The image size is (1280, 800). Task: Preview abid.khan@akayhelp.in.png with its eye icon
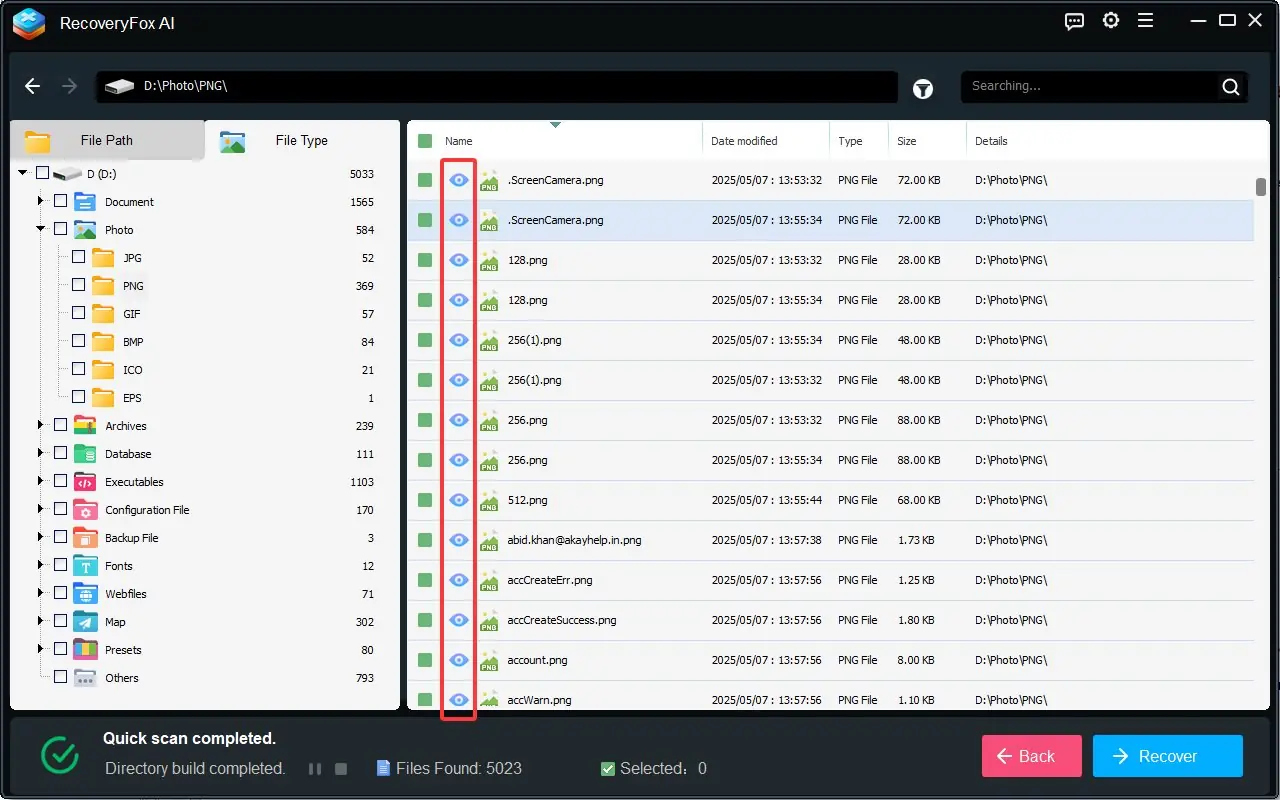[x=459, y=540]
